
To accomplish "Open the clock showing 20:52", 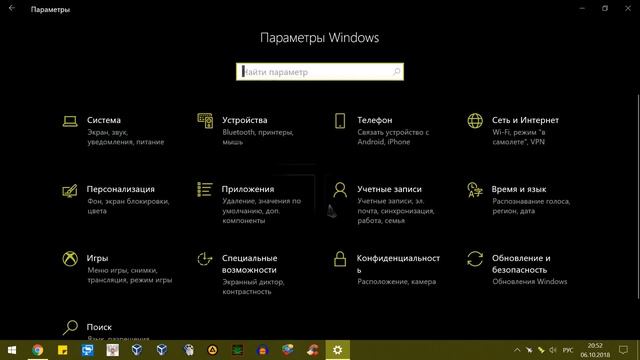I will coord(595,350).
